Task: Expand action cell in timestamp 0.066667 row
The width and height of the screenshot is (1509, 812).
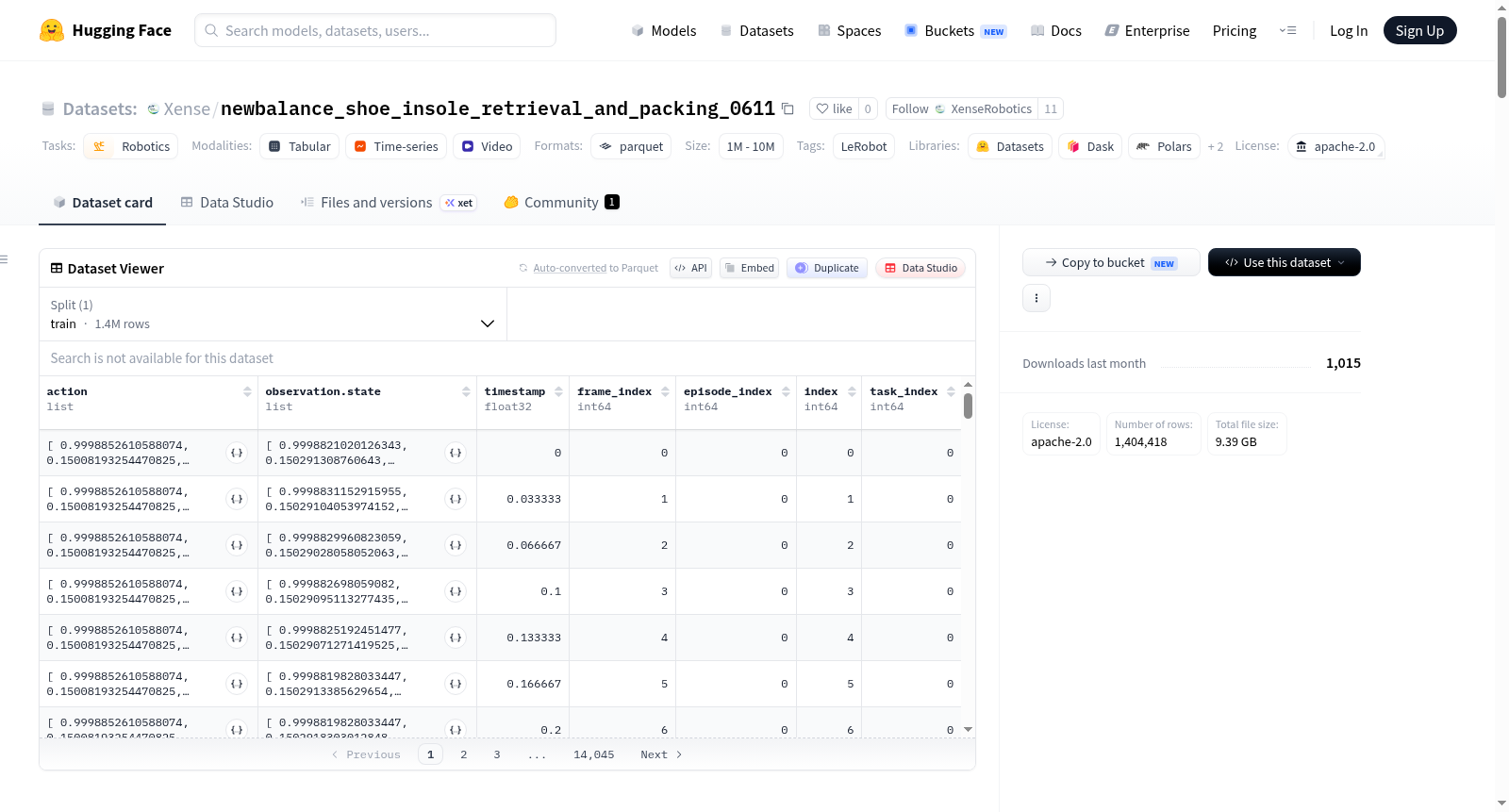Action: coord(237,545)
